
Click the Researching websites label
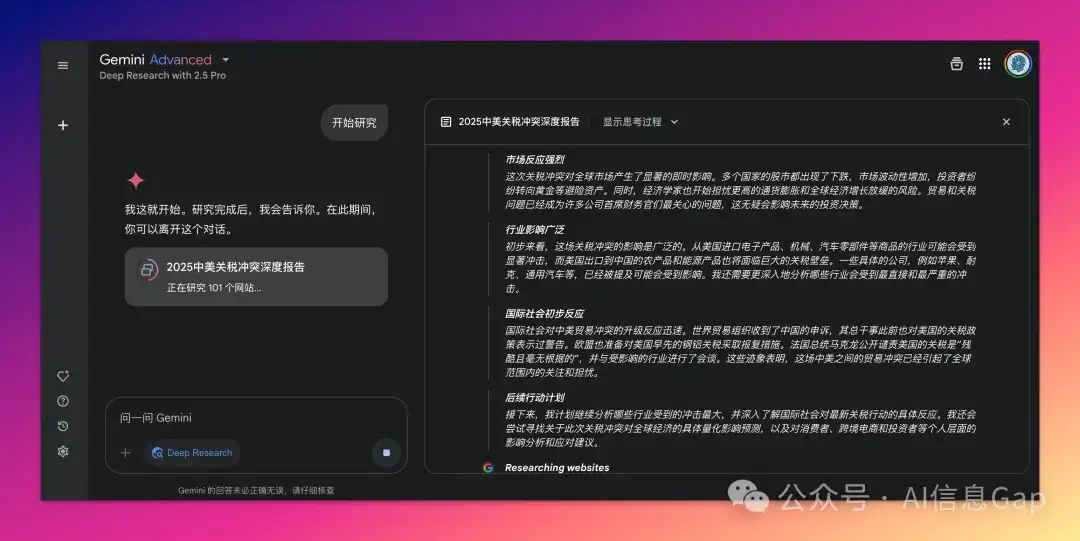pos(557,467)
